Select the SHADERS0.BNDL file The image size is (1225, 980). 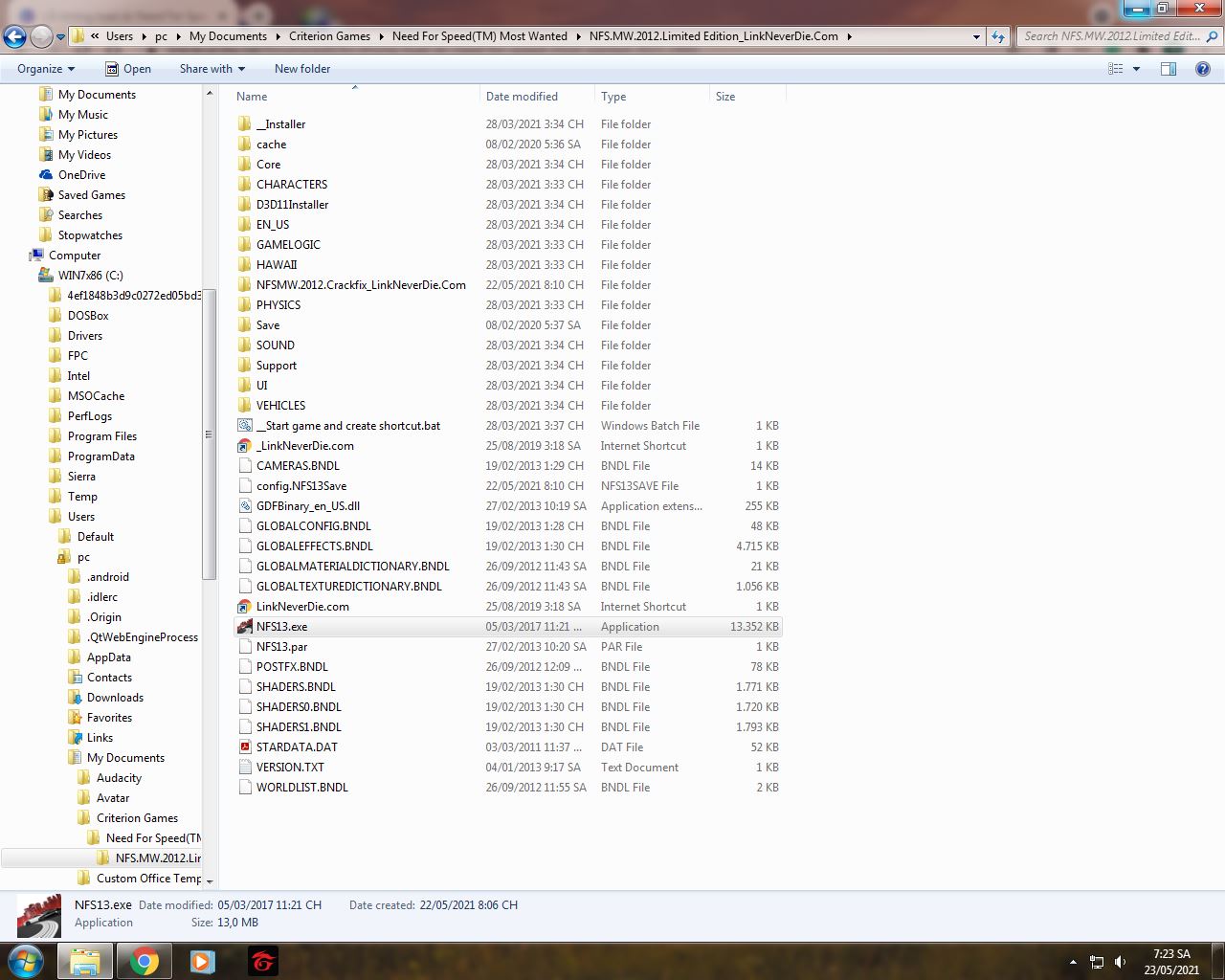coord(299,707)
